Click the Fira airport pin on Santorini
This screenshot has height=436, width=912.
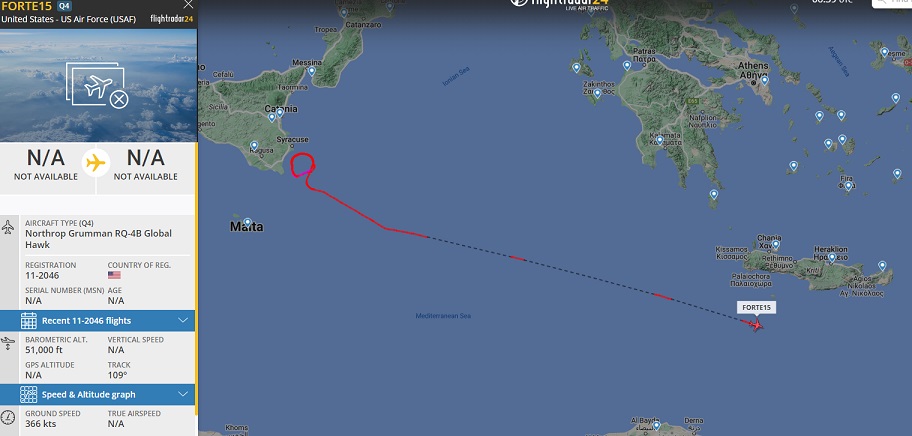[x=848, y=185]
